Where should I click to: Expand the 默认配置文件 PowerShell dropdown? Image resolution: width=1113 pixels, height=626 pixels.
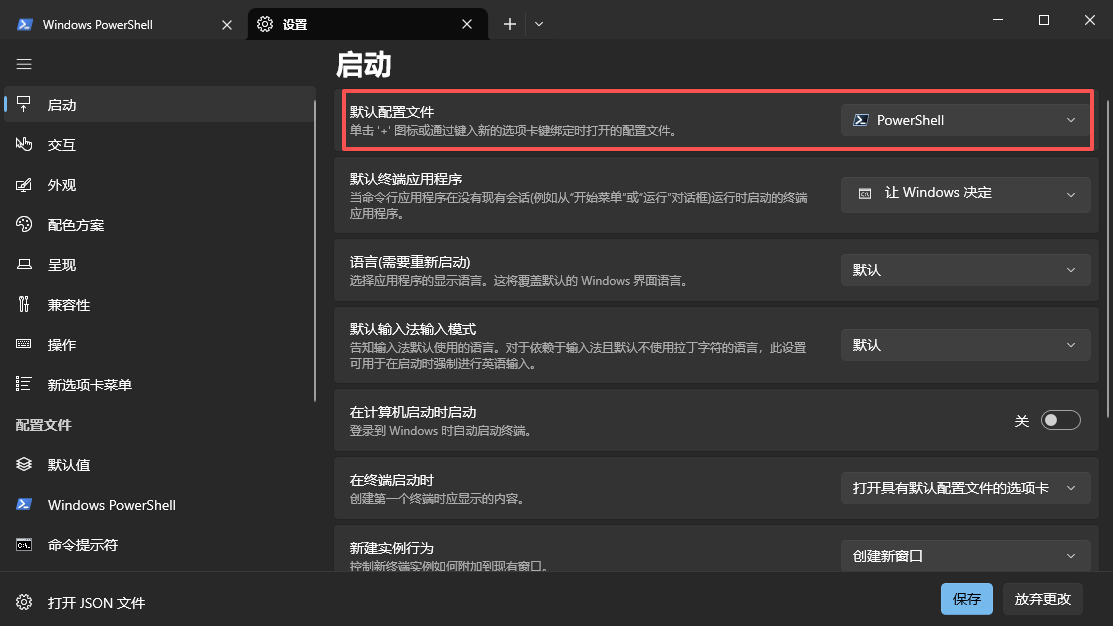click(x=965, y=120)
